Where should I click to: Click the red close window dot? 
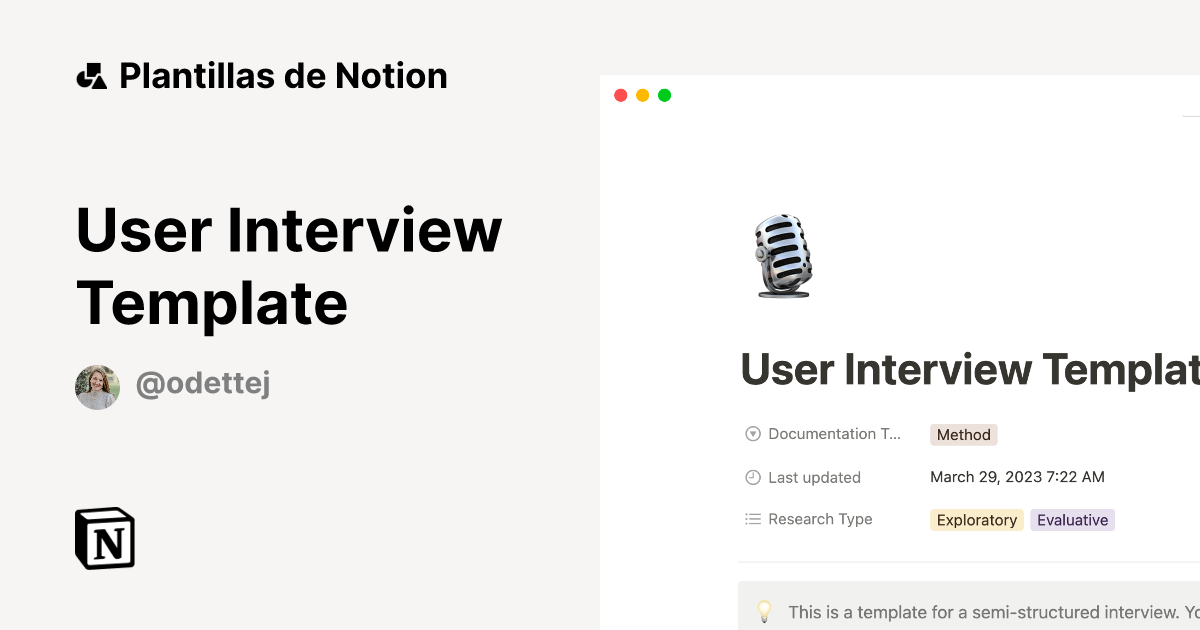click(x=620, y=95)
